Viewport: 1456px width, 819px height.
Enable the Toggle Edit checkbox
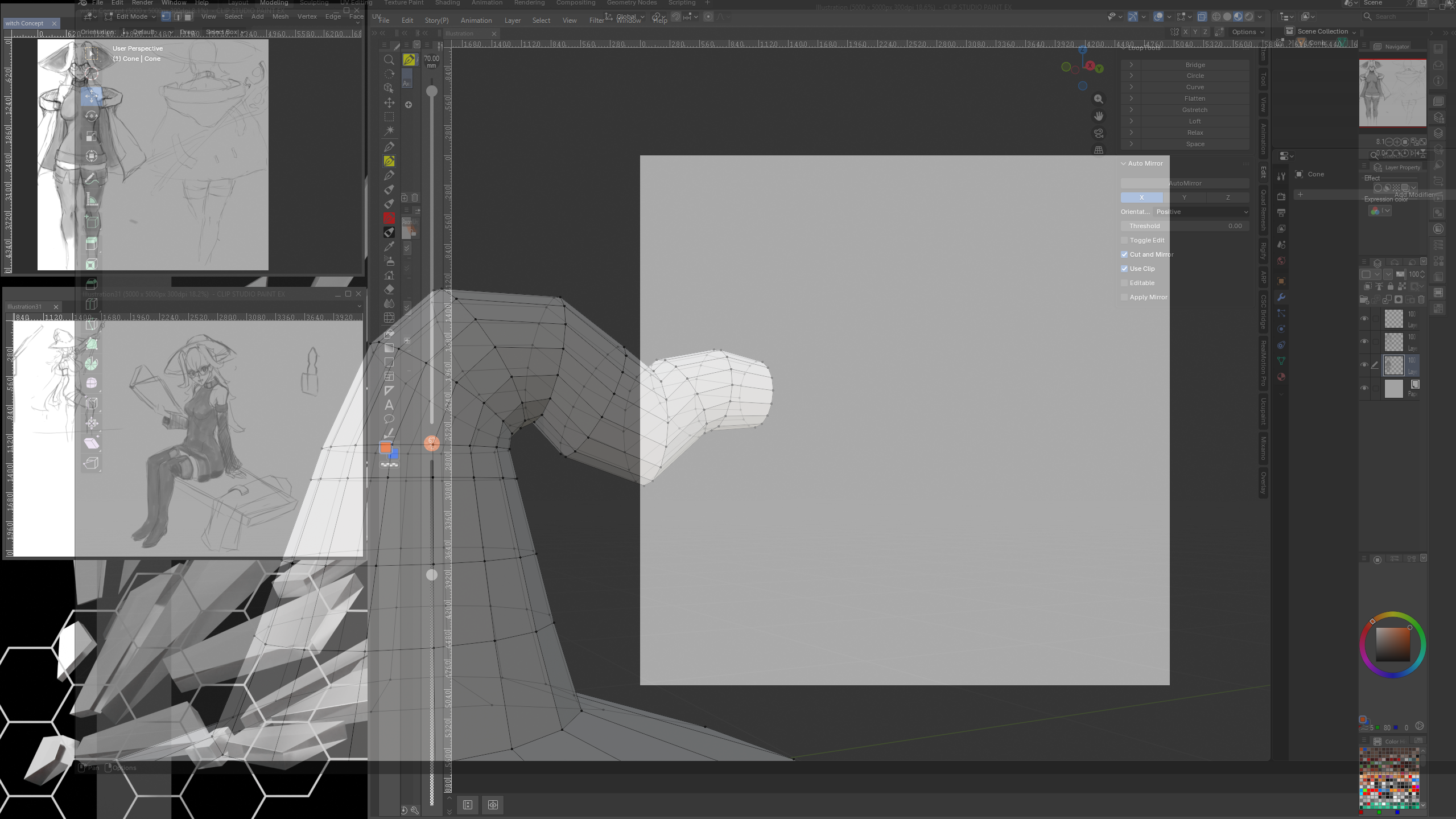[x=1124, y=240]
